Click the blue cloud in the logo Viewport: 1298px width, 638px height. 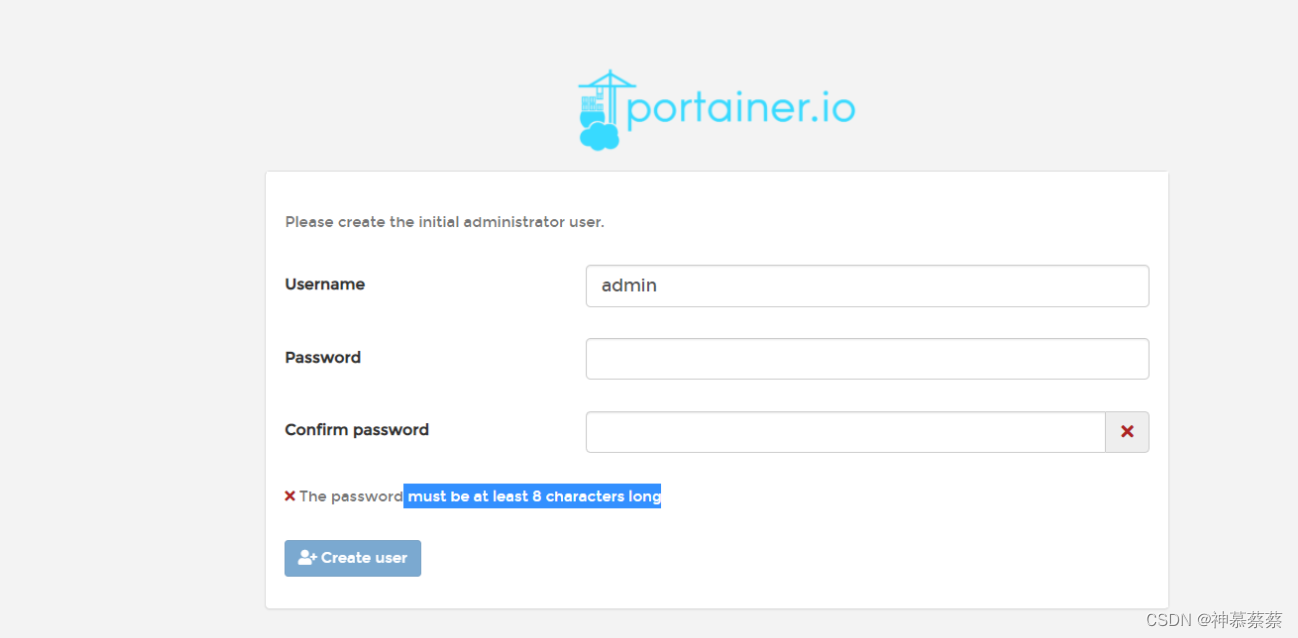point(599,137)
